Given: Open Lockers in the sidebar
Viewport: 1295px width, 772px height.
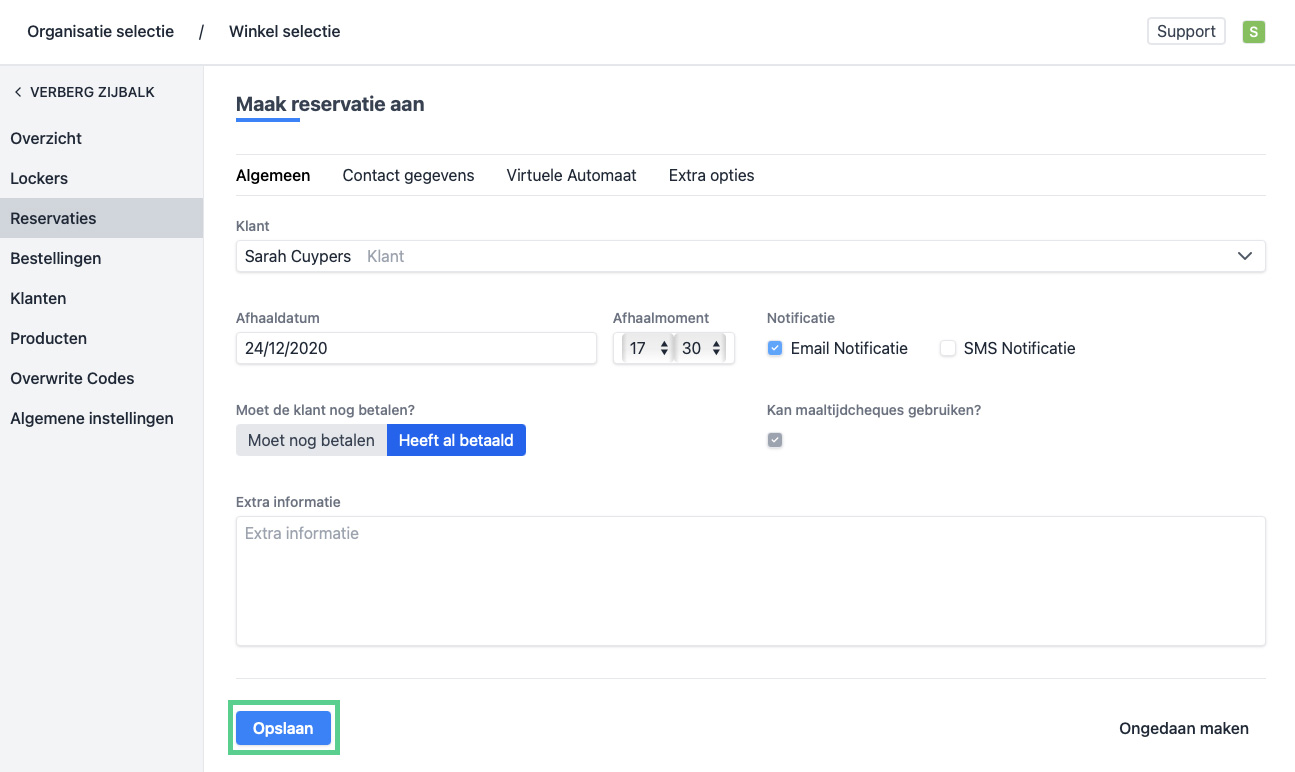Looking at the screenshot, I should [39, 178].
